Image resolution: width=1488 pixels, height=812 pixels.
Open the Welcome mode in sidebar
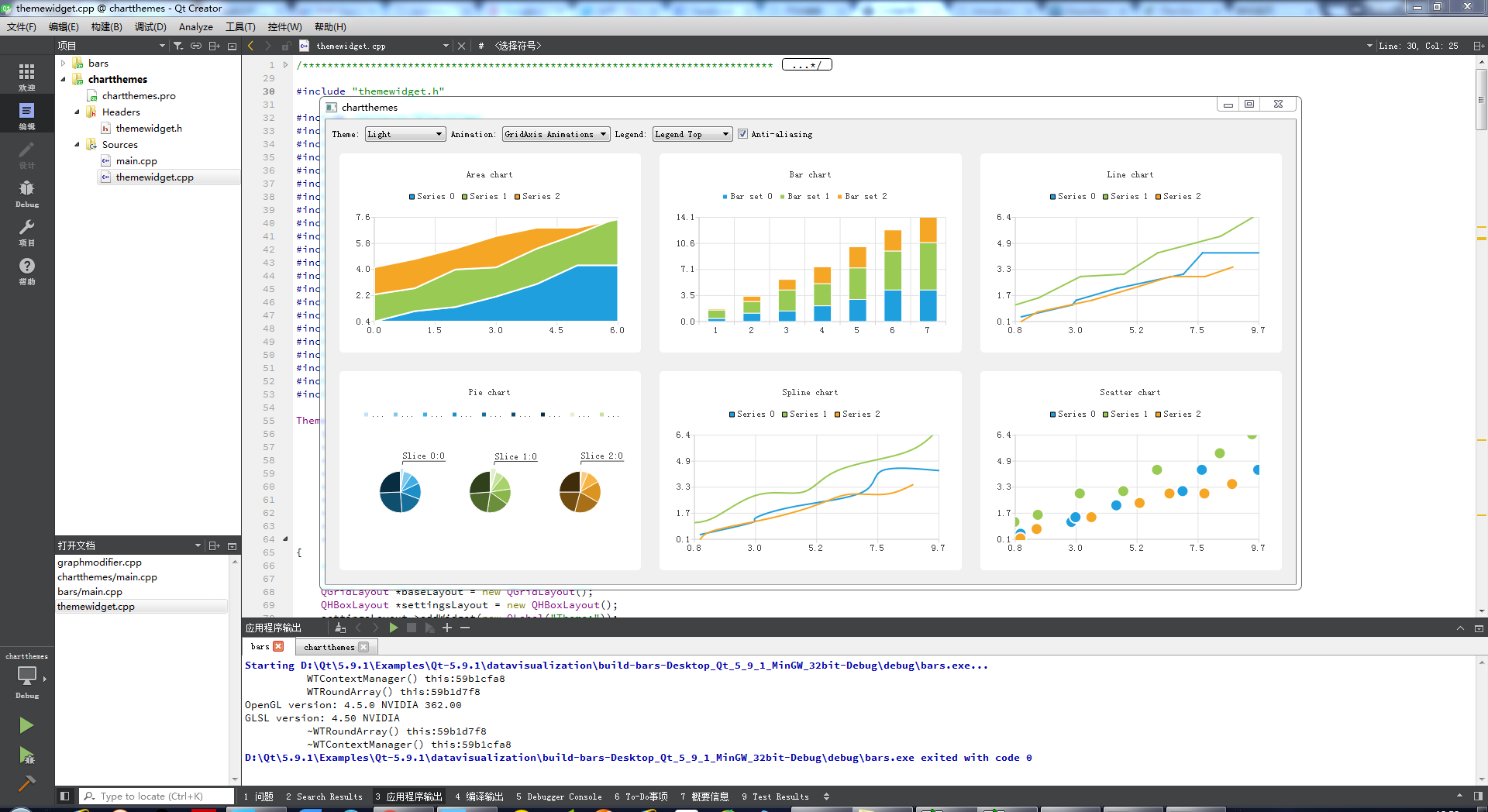click(x=26, y=76)
